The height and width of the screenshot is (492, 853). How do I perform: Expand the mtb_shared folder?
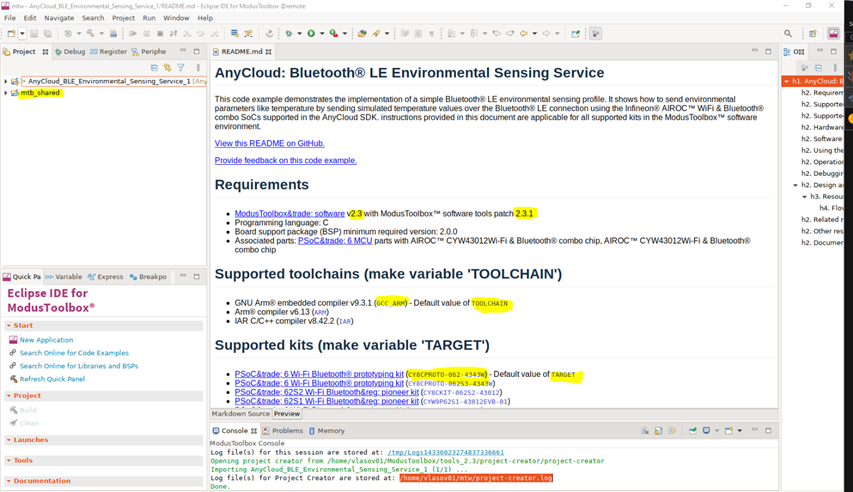pos(6,93)
